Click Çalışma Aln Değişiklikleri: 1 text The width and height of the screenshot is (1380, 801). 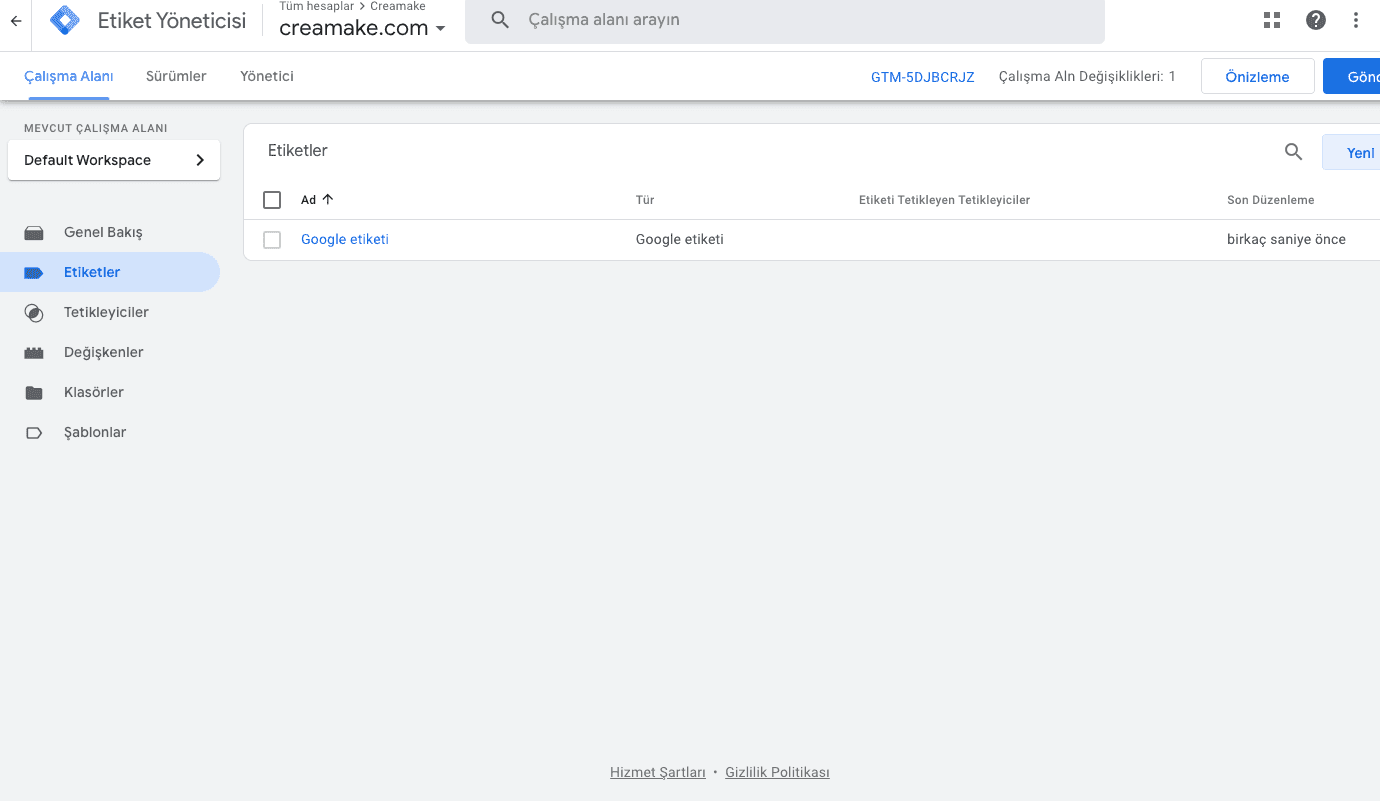coord(1087,76)
